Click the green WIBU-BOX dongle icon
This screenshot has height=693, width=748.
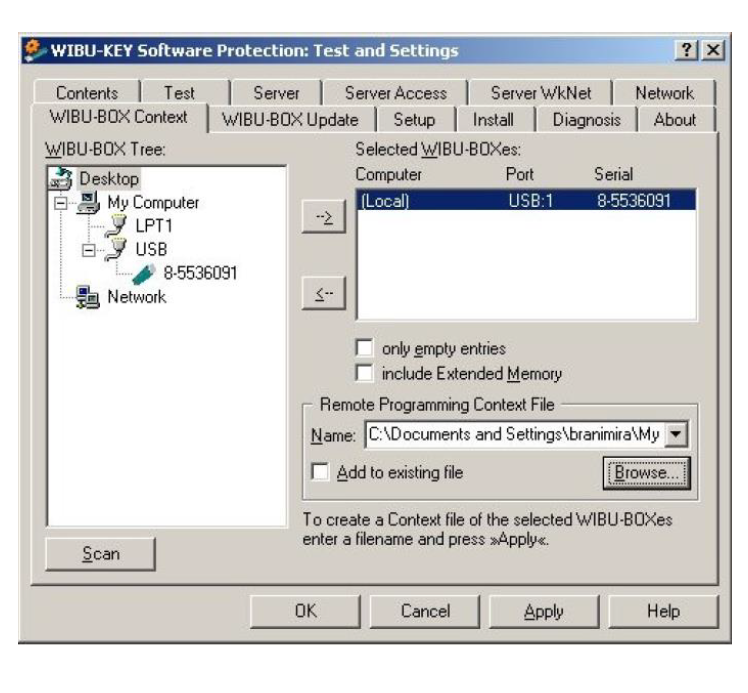144,274
